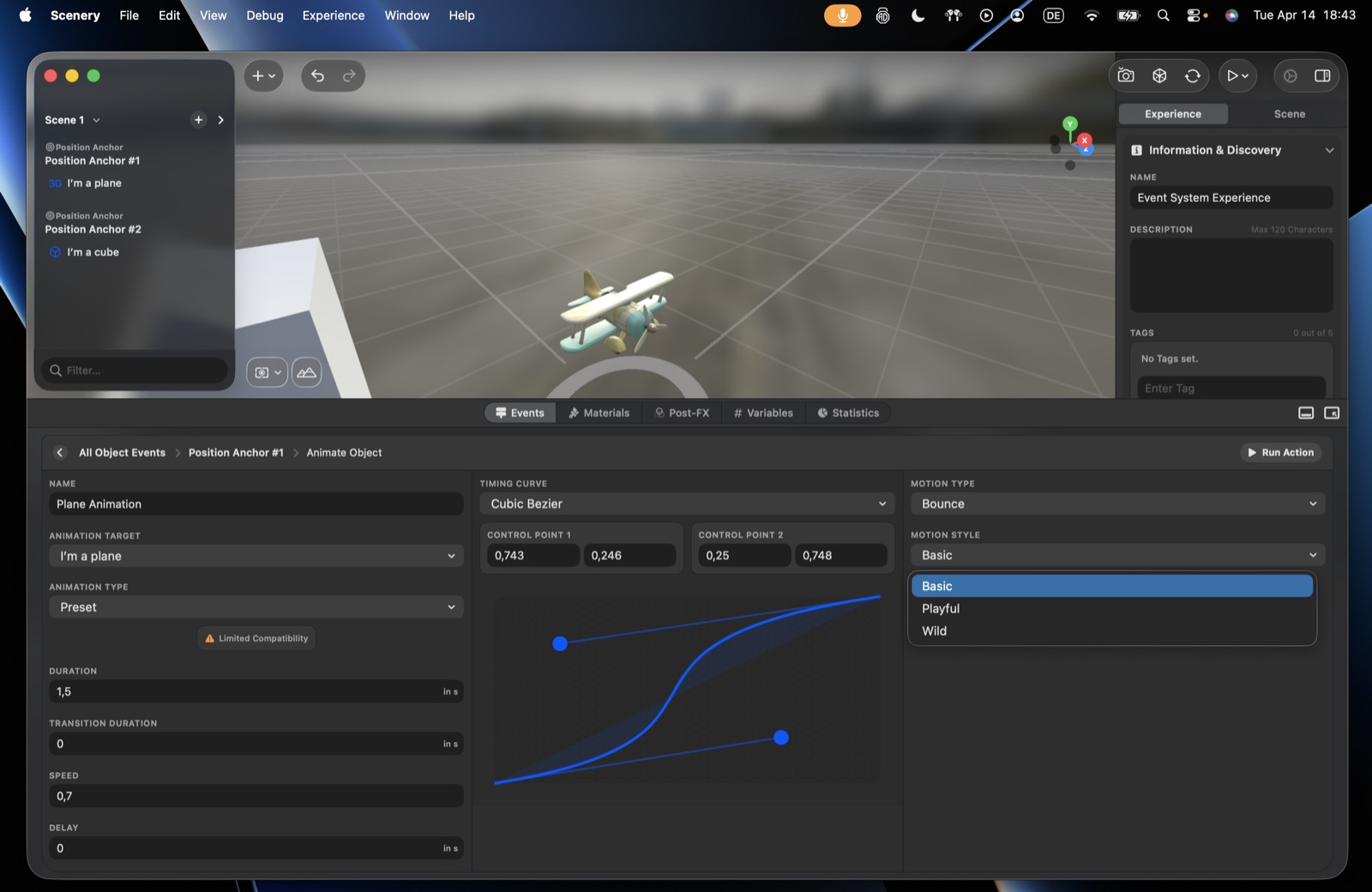Collapse the Information & Discovery section

tap(1329, 150)
